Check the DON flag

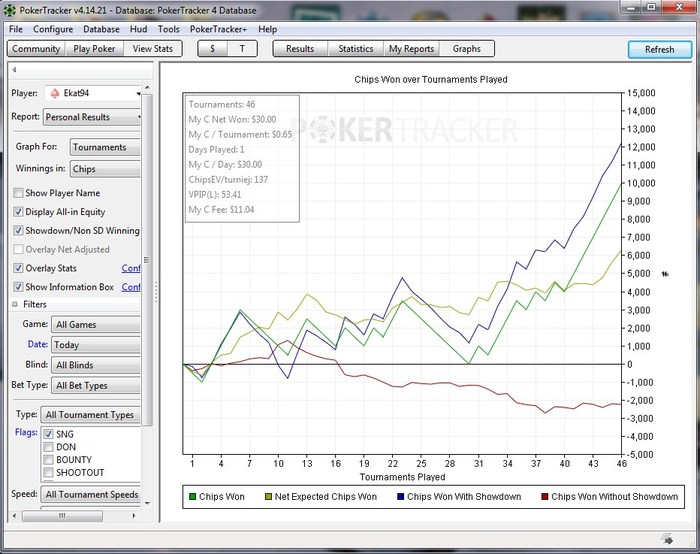point(49,447)
